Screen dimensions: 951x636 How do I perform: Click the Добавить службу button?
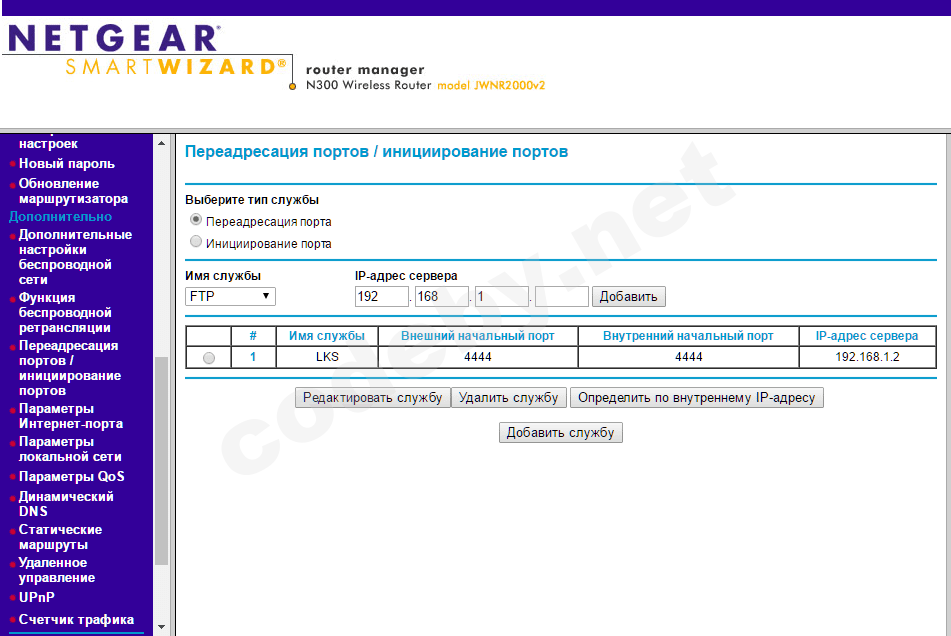560,432
